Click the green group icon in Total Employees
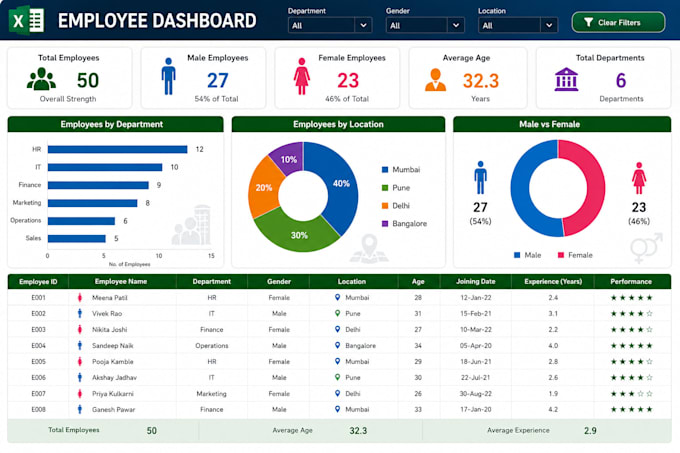Screen dimensions: 680x453 click(41, 79)
